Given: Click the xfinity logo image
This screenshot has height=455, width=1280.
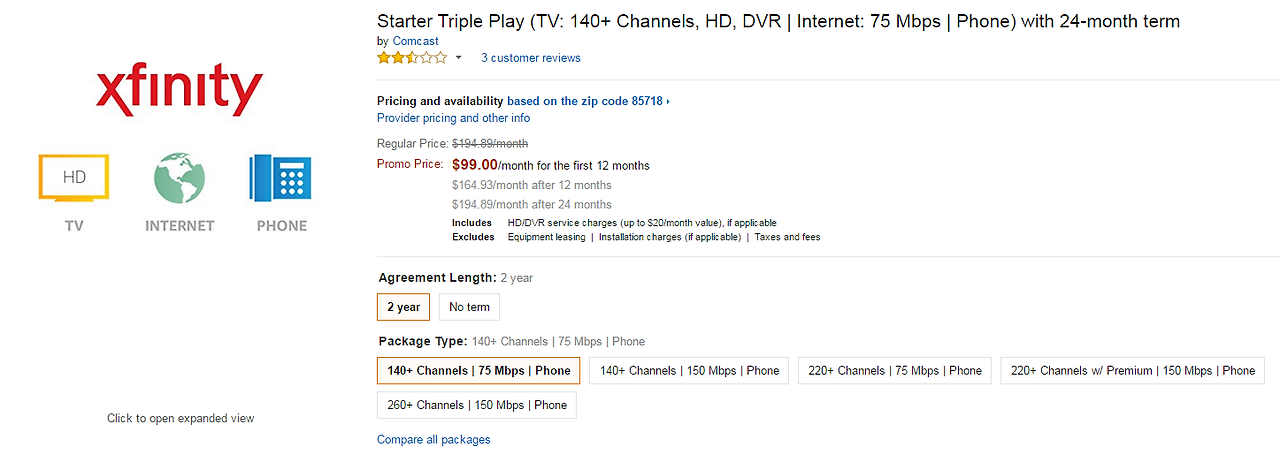Looking at the screenshot, I should (x=179, y=89).
